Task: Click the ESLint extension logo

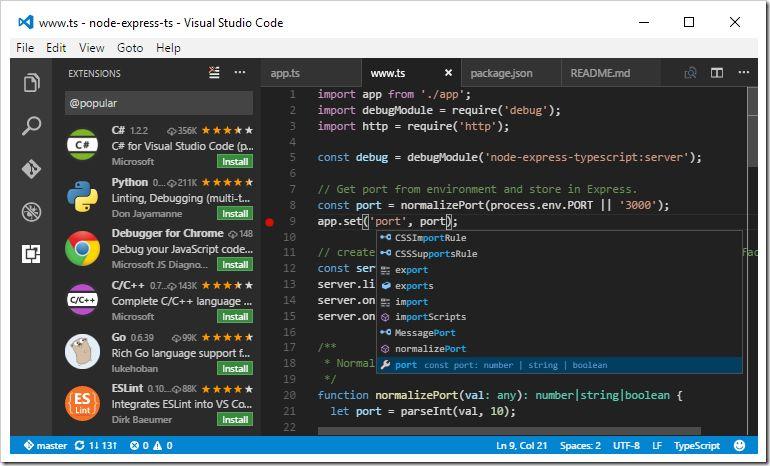Action: coord(82,403)
